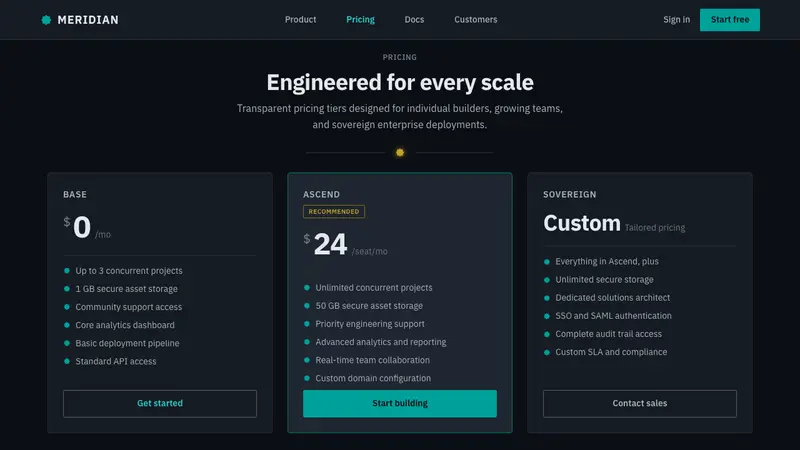This screenshot has width=800, height=450.
Task: Click the Sign in link
Action: (677, 19)
